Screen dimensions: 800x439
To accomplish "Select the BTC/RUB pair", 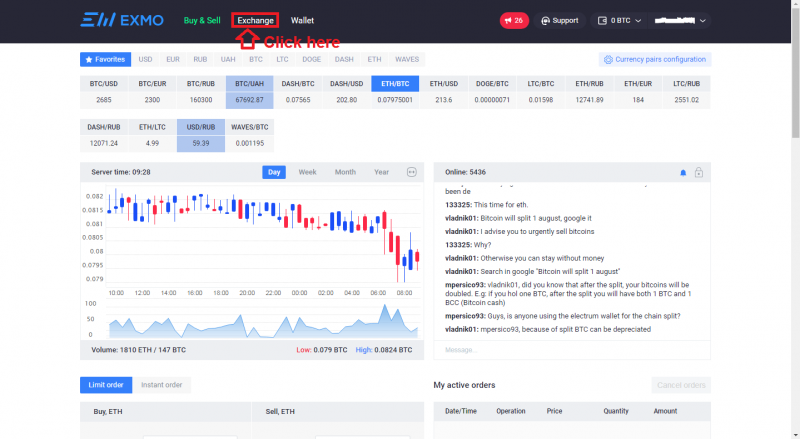I will pyautogui.click(x=201, y=92).
